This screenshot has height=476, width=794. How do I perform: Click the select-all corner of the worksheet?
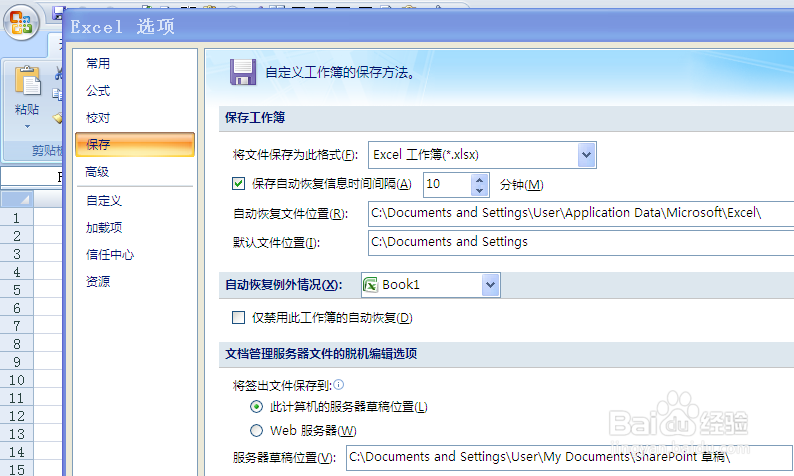[x=17, y=199]
